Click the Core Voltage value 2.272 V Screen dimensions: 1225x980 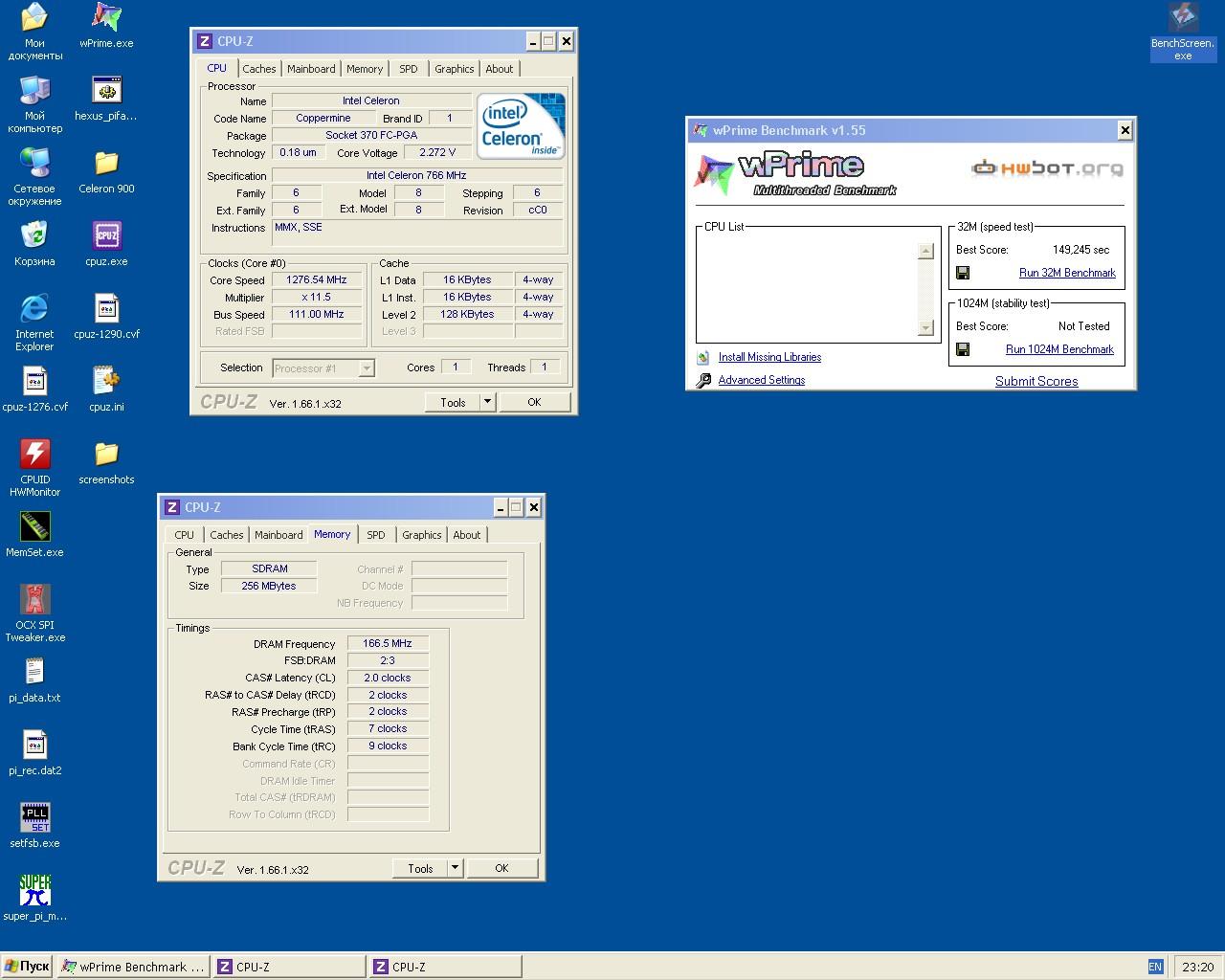pyautogui.click(x=437, y=152)
